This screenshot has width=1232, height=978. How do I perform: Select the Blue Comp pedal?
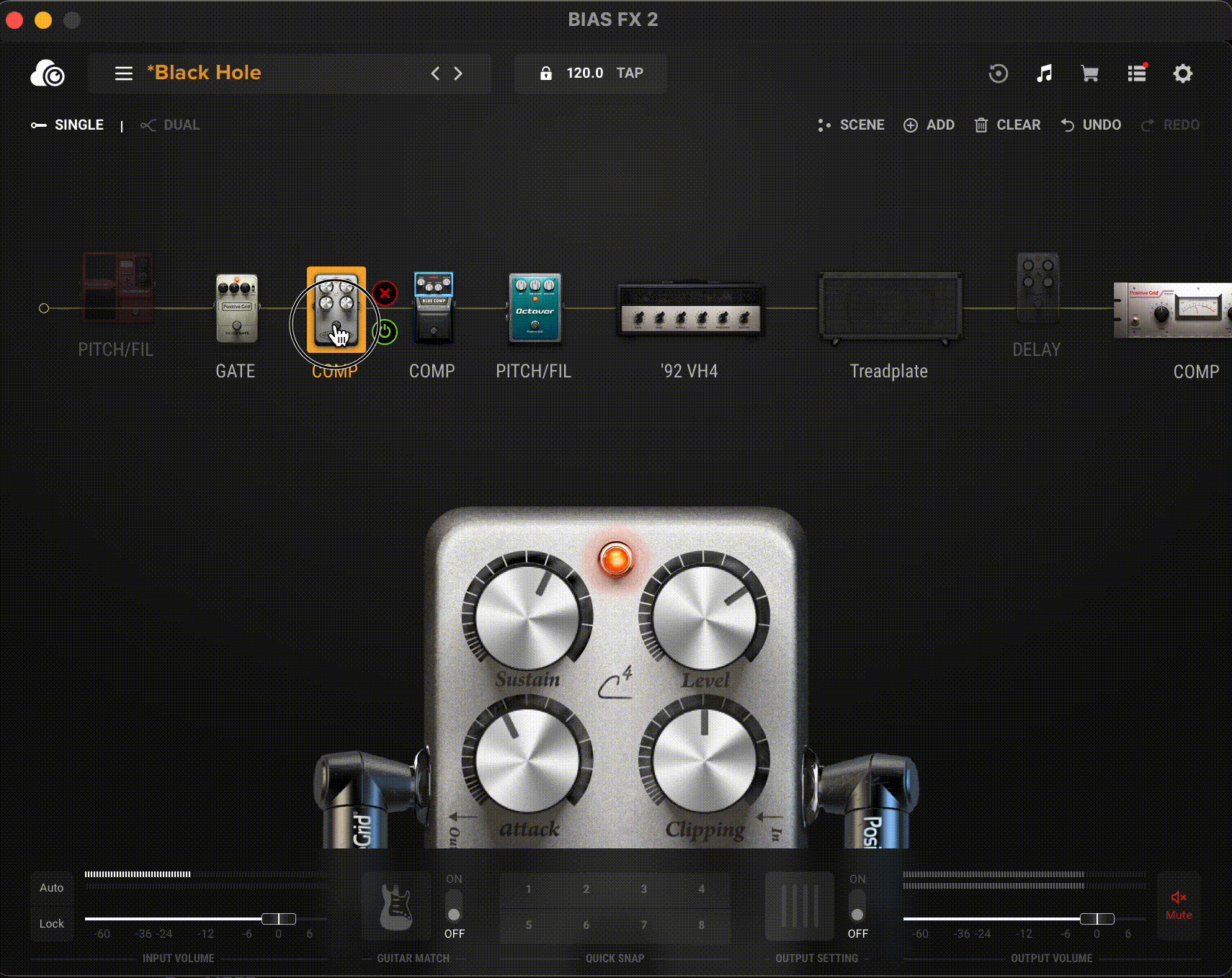click(433, 308)
